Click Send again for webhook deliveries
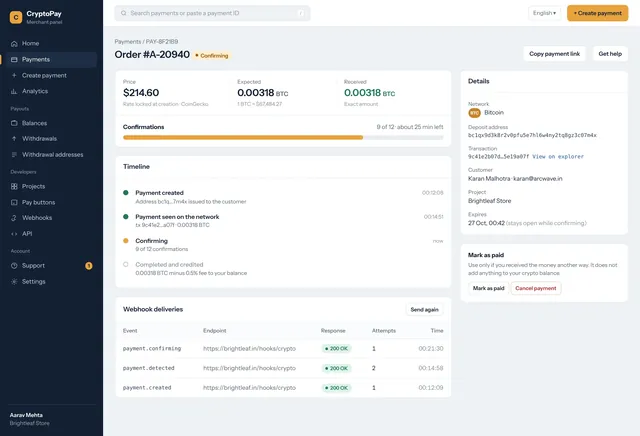 424,309
